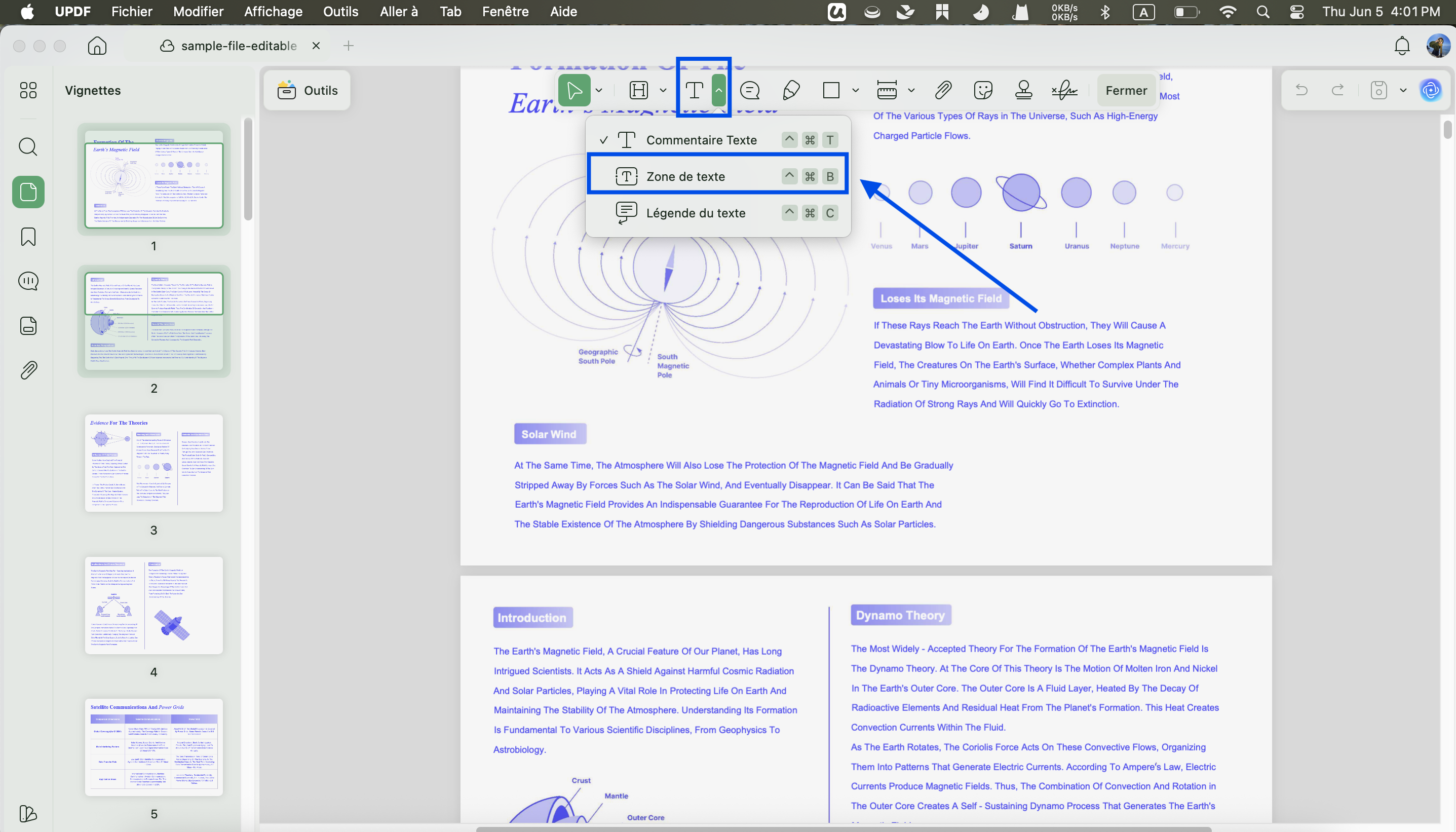Expand the text tool dropdown arrow
The image size is (1456, 832).
pyautogui.click(x=718, y=90)
